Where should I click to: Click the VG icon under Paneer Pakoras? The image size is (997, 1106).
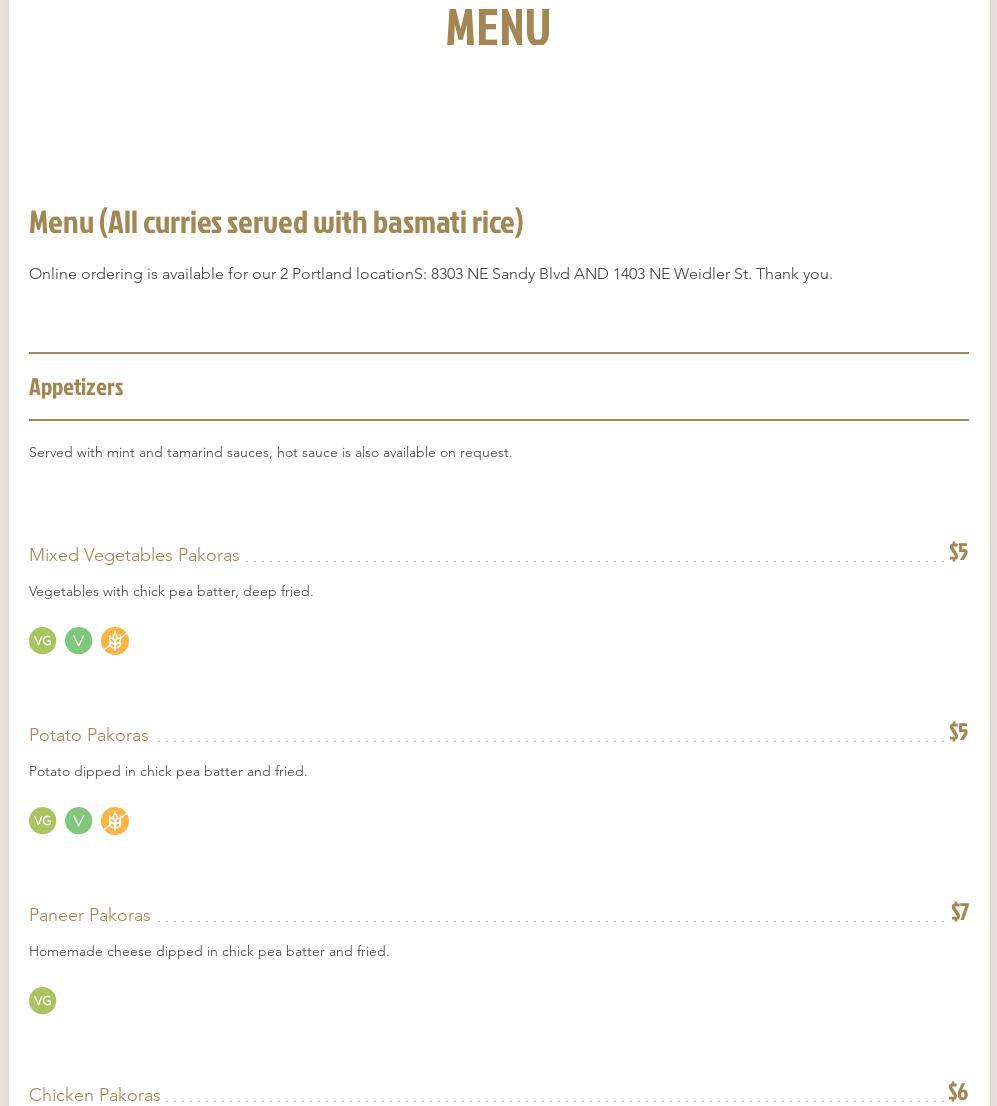[x=43, y=1001]
